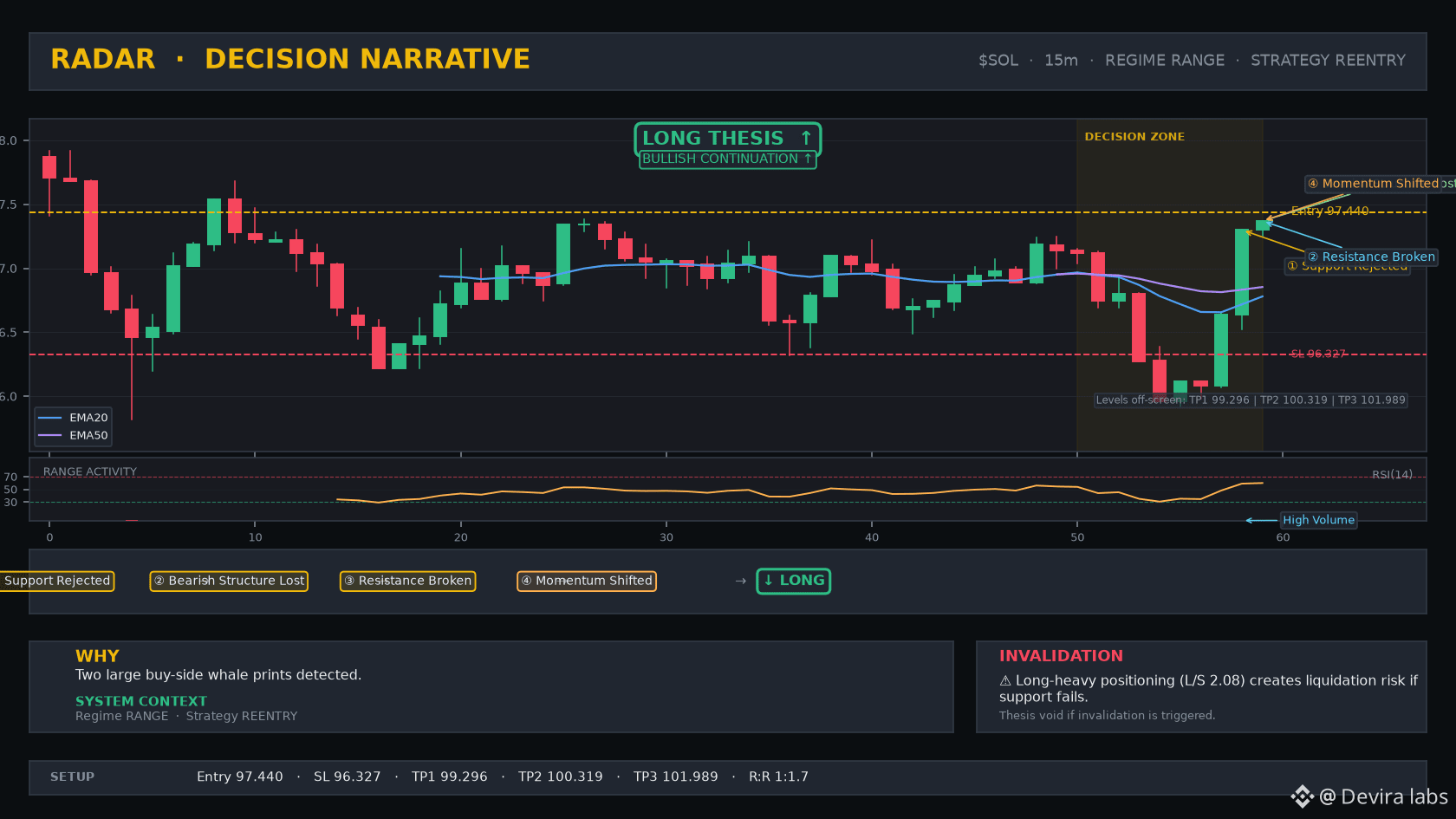Click the arrow before the LONG badge
This screenshot has width=1456, height=819.
pos(740,581)
